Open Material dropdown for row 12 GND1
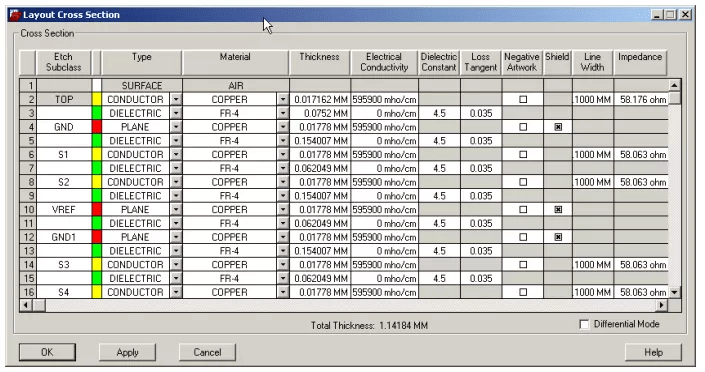The image size is (705, 372). point(282,237)
